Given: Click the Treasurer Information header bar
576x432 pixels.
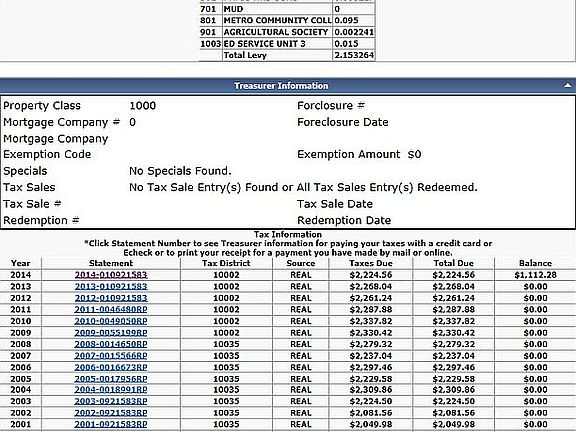Looking at the screenshot, I should 288,86.
